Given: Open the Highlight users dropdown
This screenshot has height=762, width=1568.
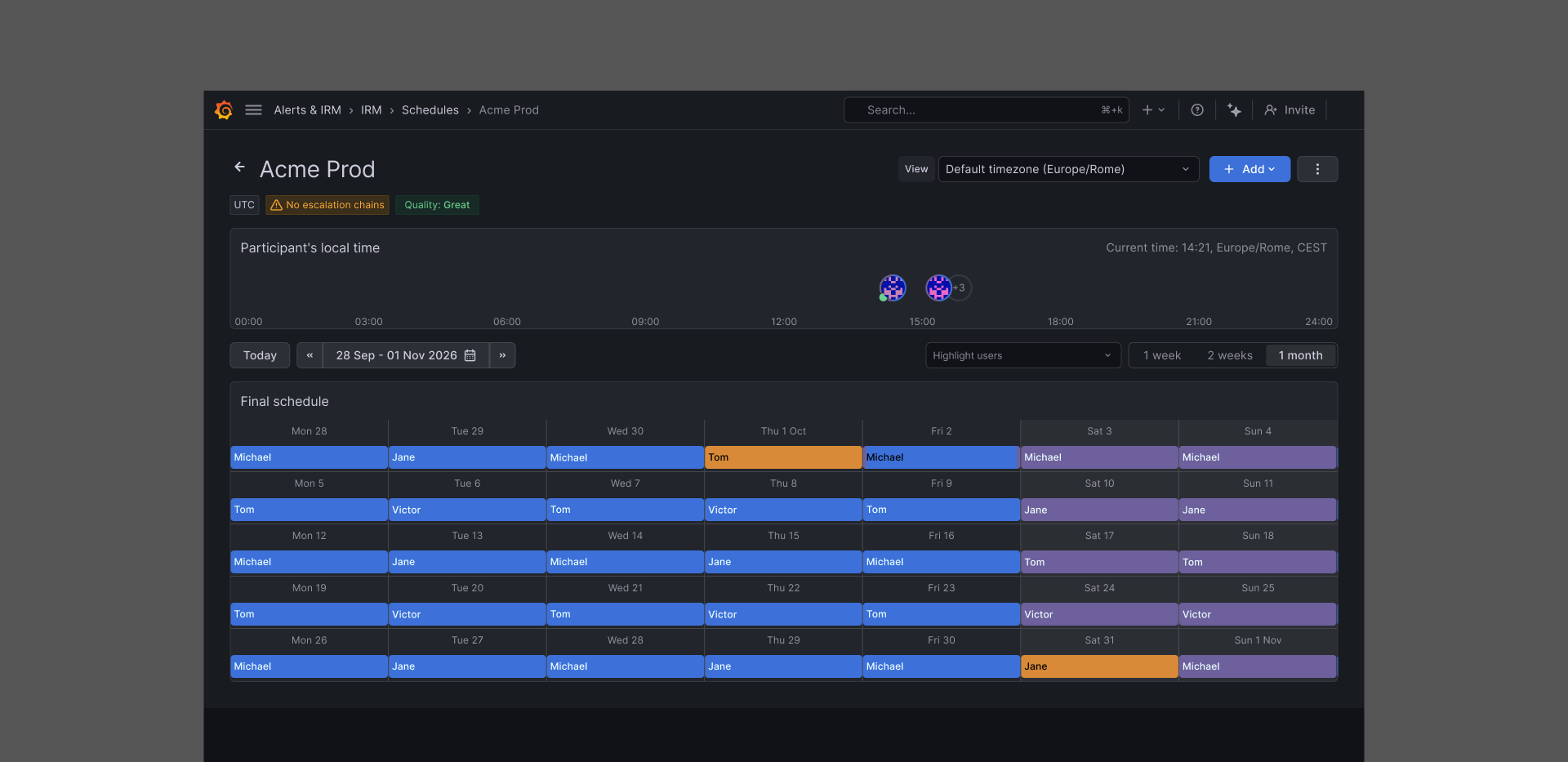Looking at the screenshot, I should click(x=1022, y=355).
